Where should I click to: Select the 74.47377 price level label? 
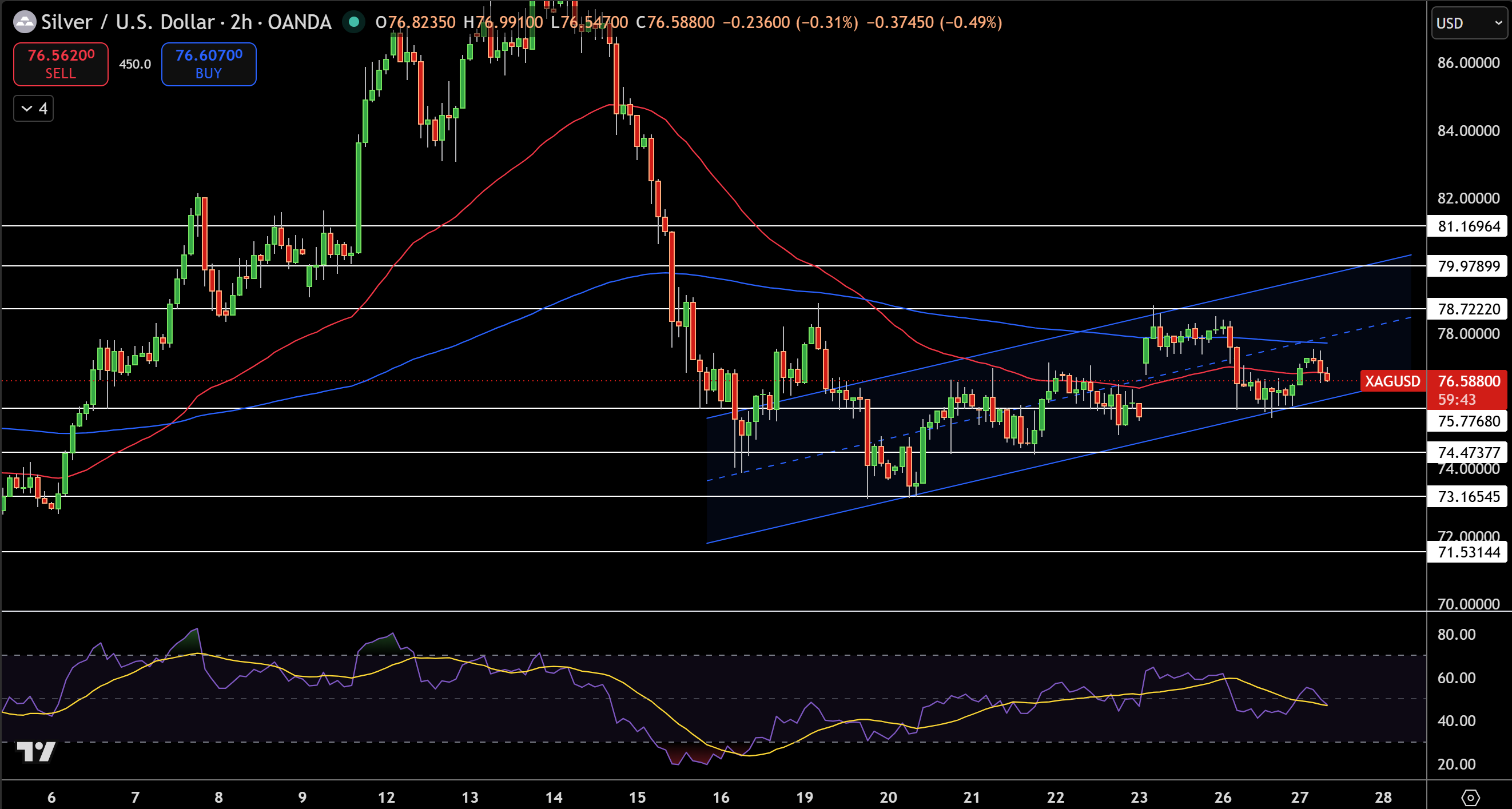point(1468,452)
